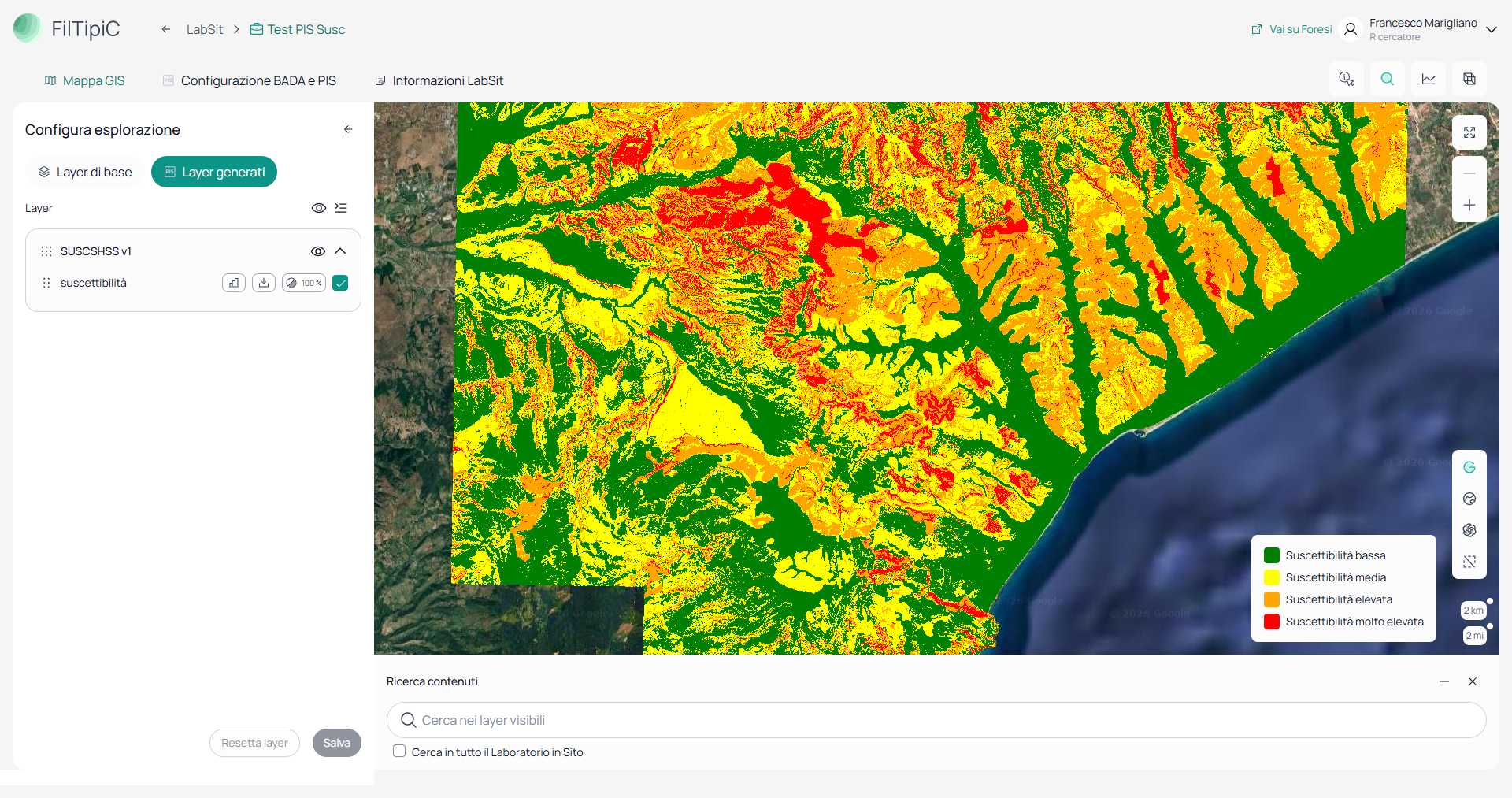Click the red Suscettibilità molto elevata swatch
Viewport: 1512px width, 798px height.
pyautogui.click(x=1272, y=622)
